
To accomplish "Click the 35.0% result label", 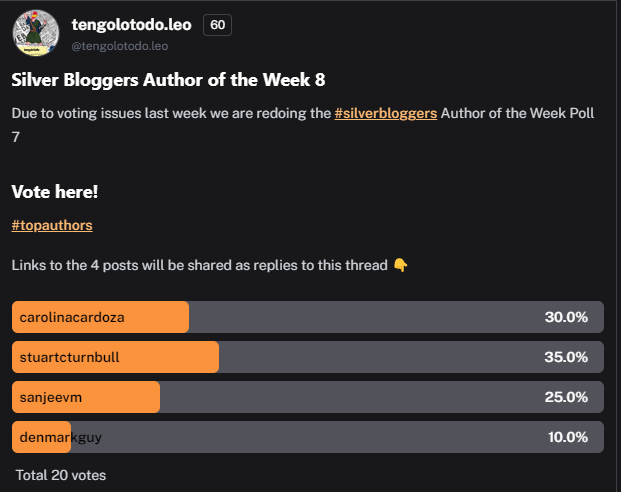I will (x=566, y=357).
